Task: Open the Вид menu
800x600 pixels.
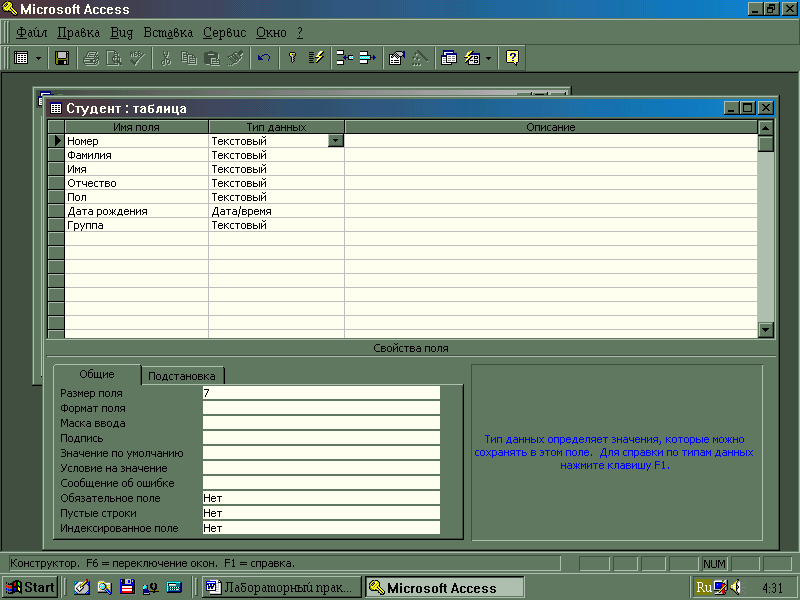Action: coord(121,33)
